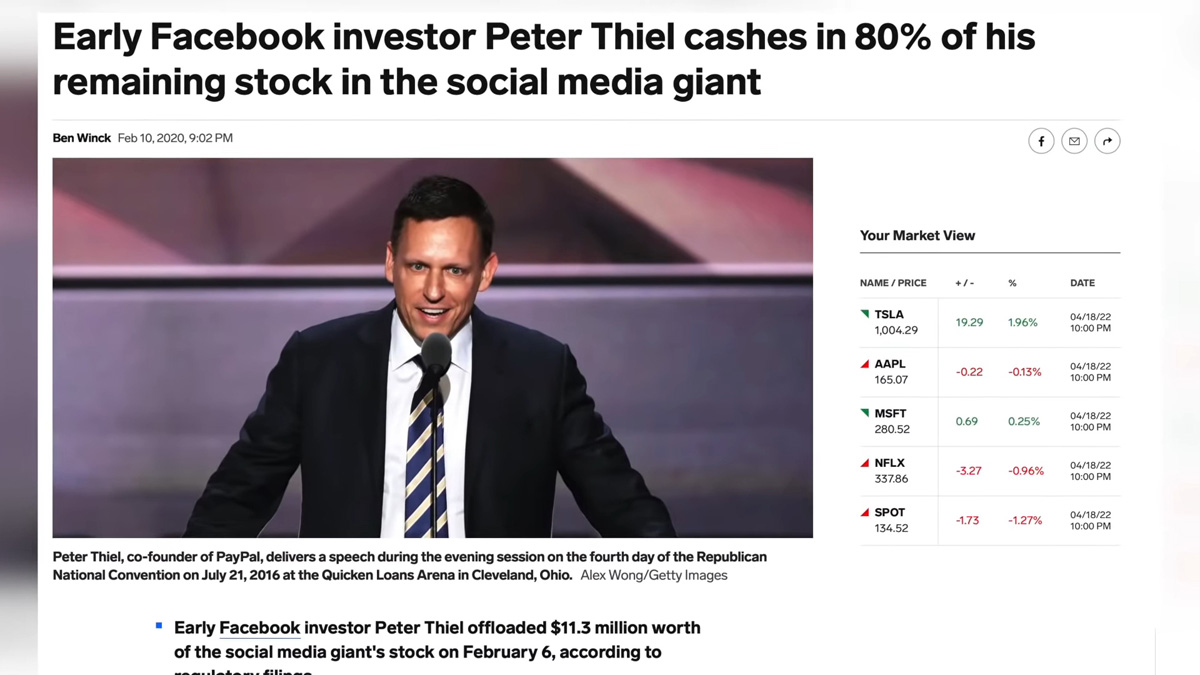Click the % column header
The image size is (1200, 675).
click(x=1012, y=283)
